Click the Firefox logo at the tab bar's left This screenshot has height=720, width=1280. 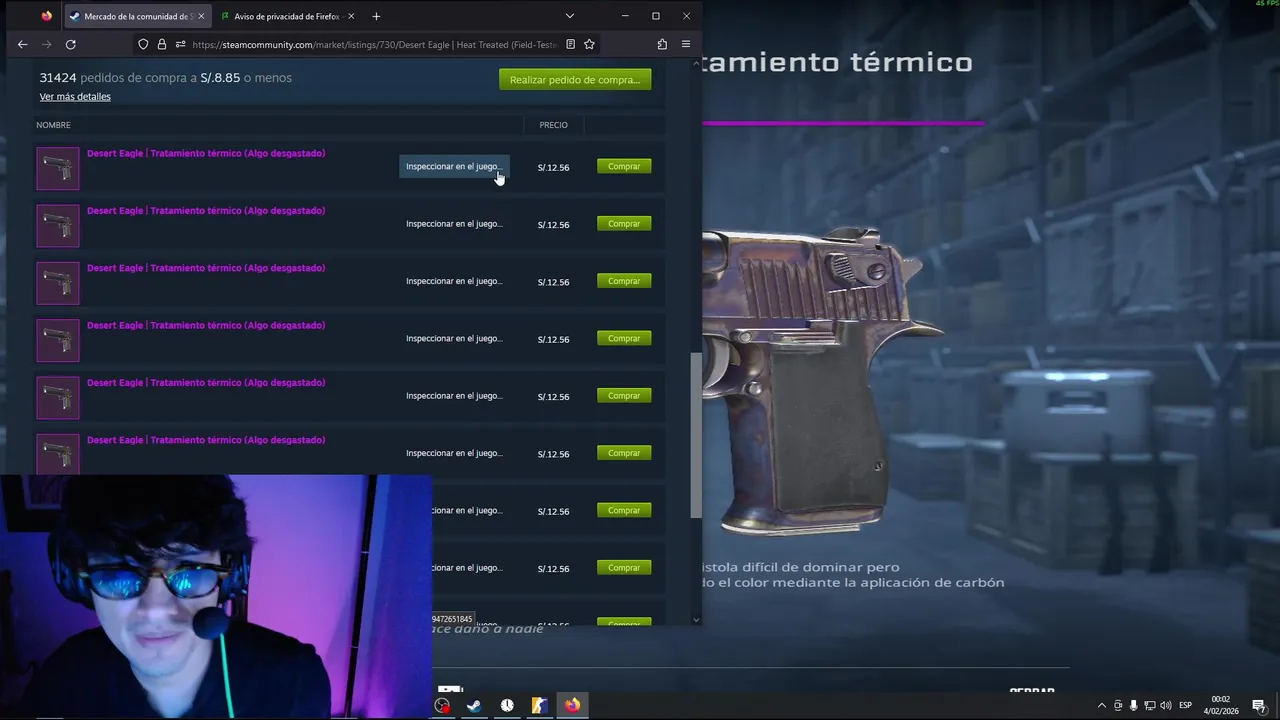coord(46,16)
